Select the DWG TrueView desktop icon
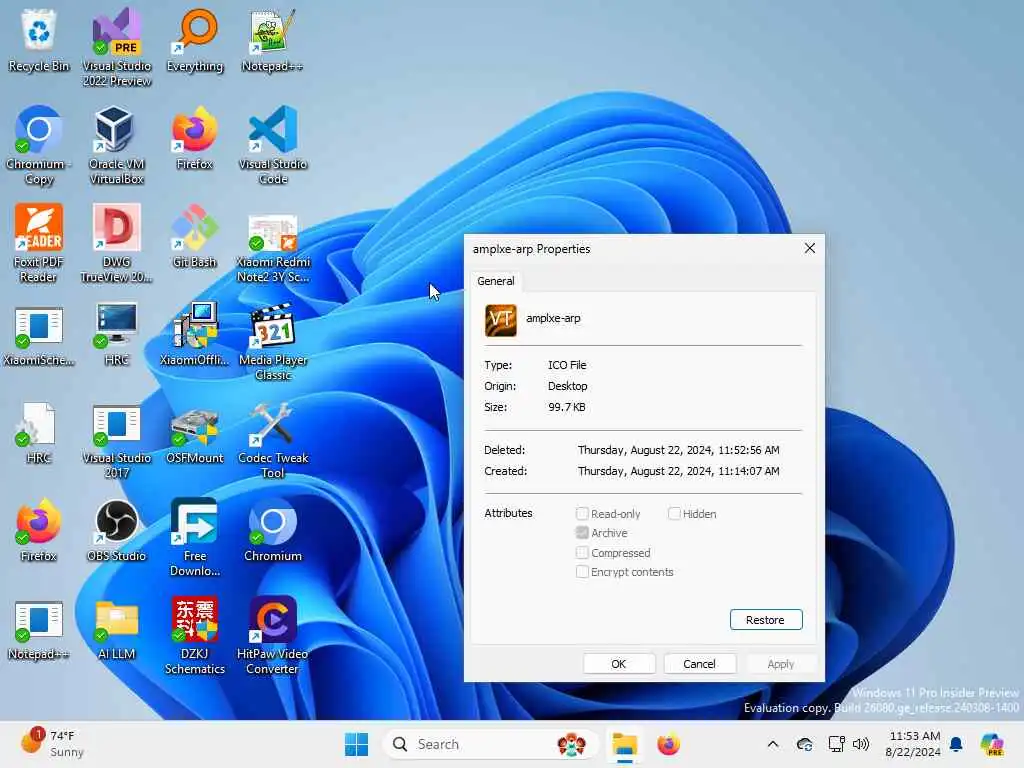The height and width of the screenshot is (768, 1024). tap(117, 243)
